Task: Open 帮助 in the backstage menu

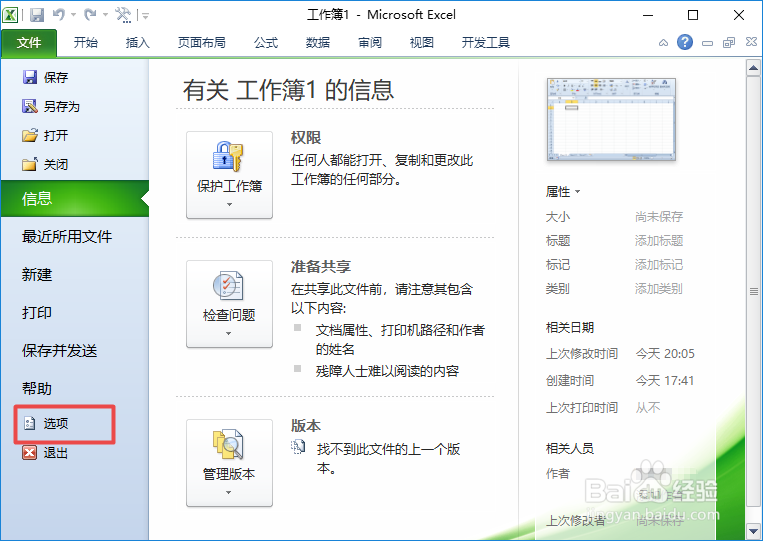Action: (x=36, y=389)
